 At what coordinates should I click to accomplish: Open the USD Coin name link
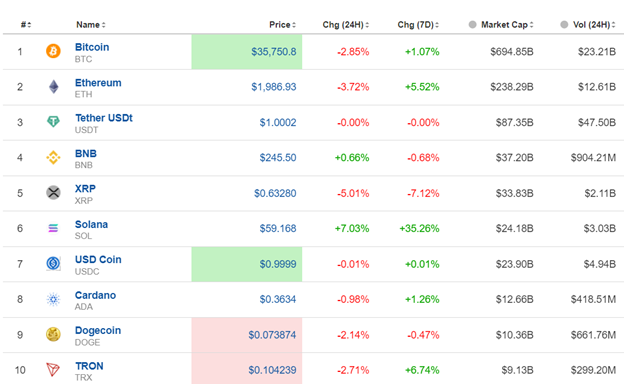tap(98, 259)
